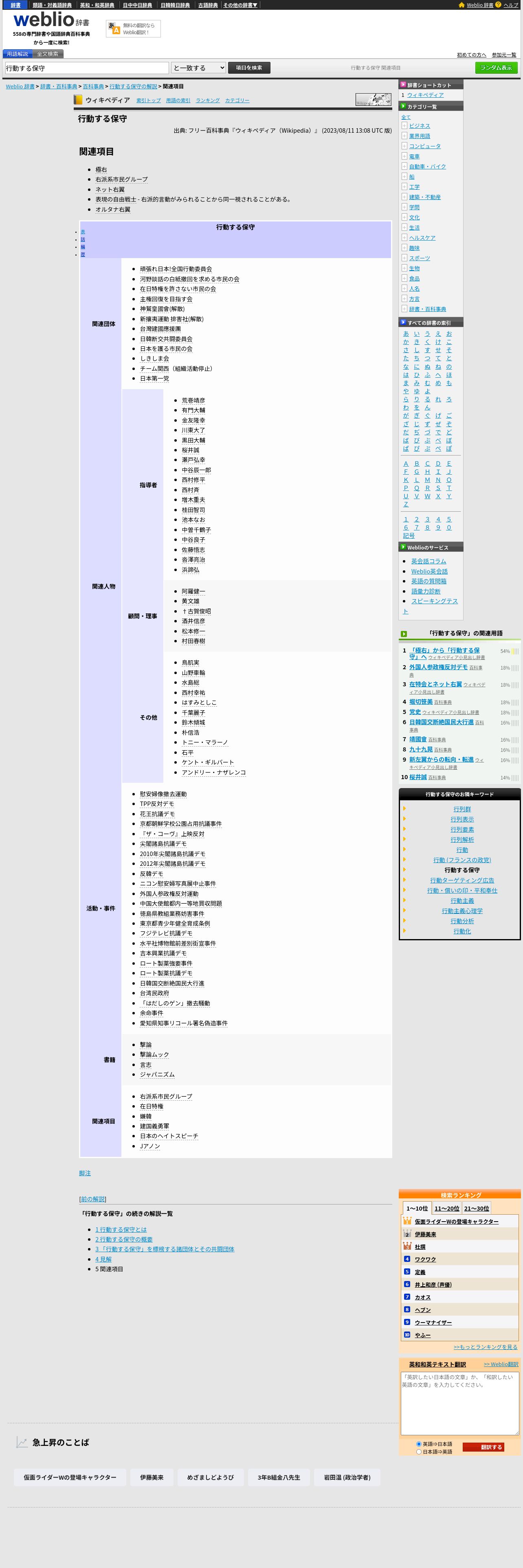Click the translation text area

(460, 1404)
